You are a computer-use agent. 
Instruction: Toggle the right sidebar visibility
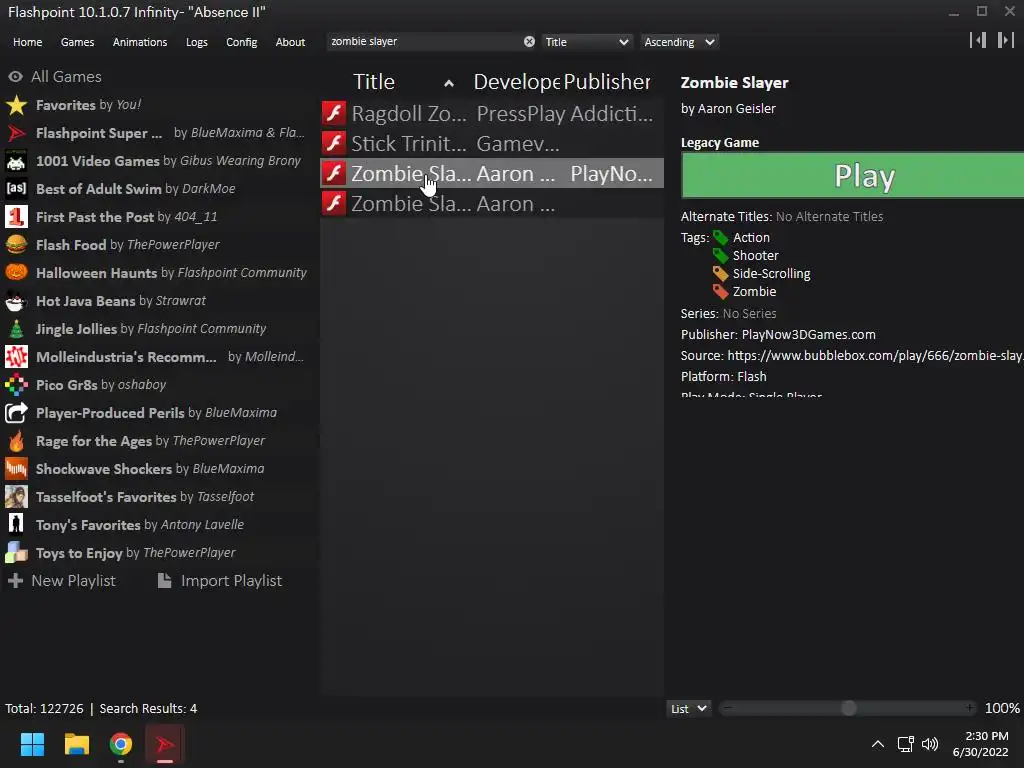coord(1006,40)
